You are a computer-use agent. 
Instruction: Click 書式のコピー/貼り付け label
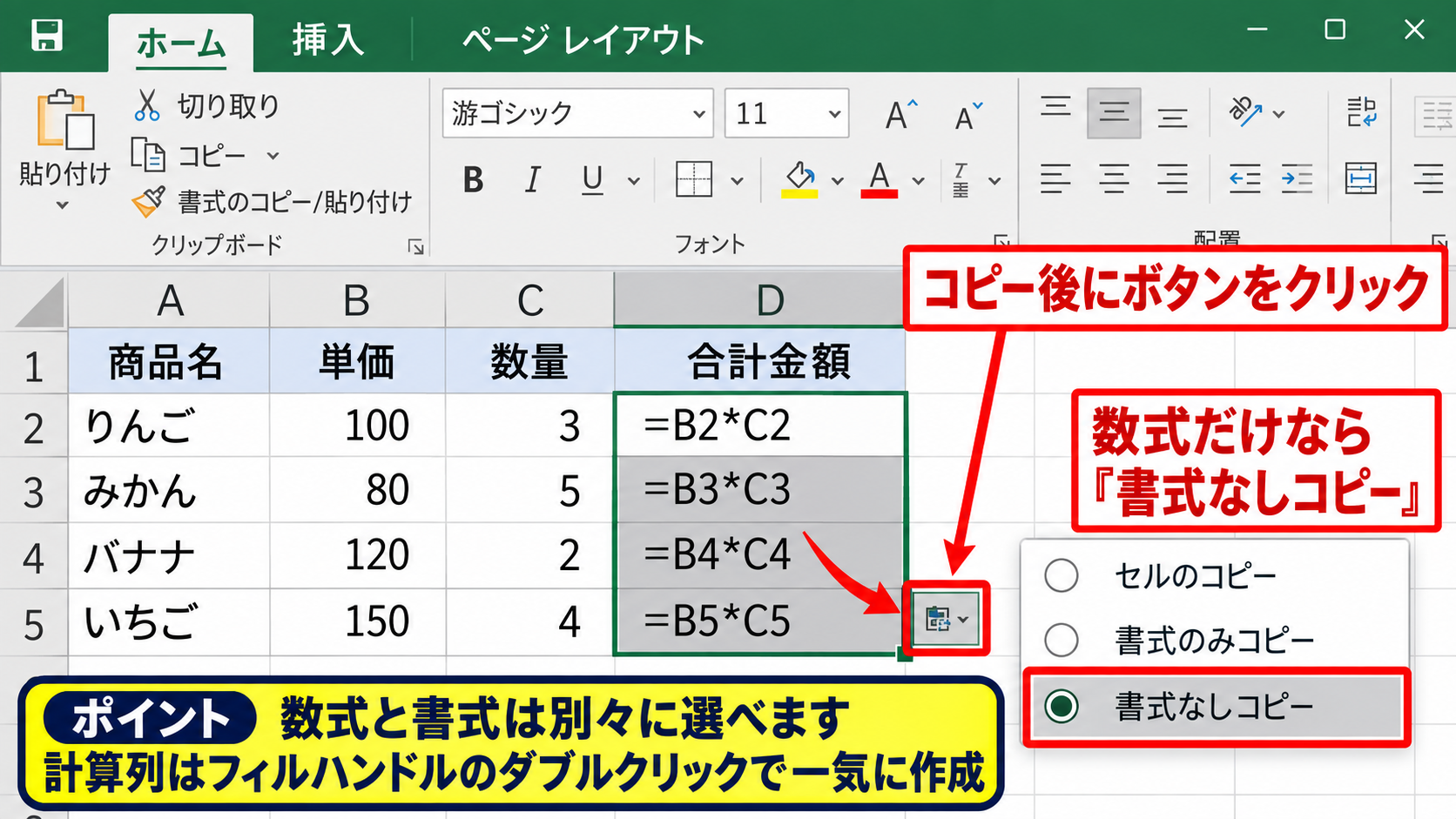point(294,202)
